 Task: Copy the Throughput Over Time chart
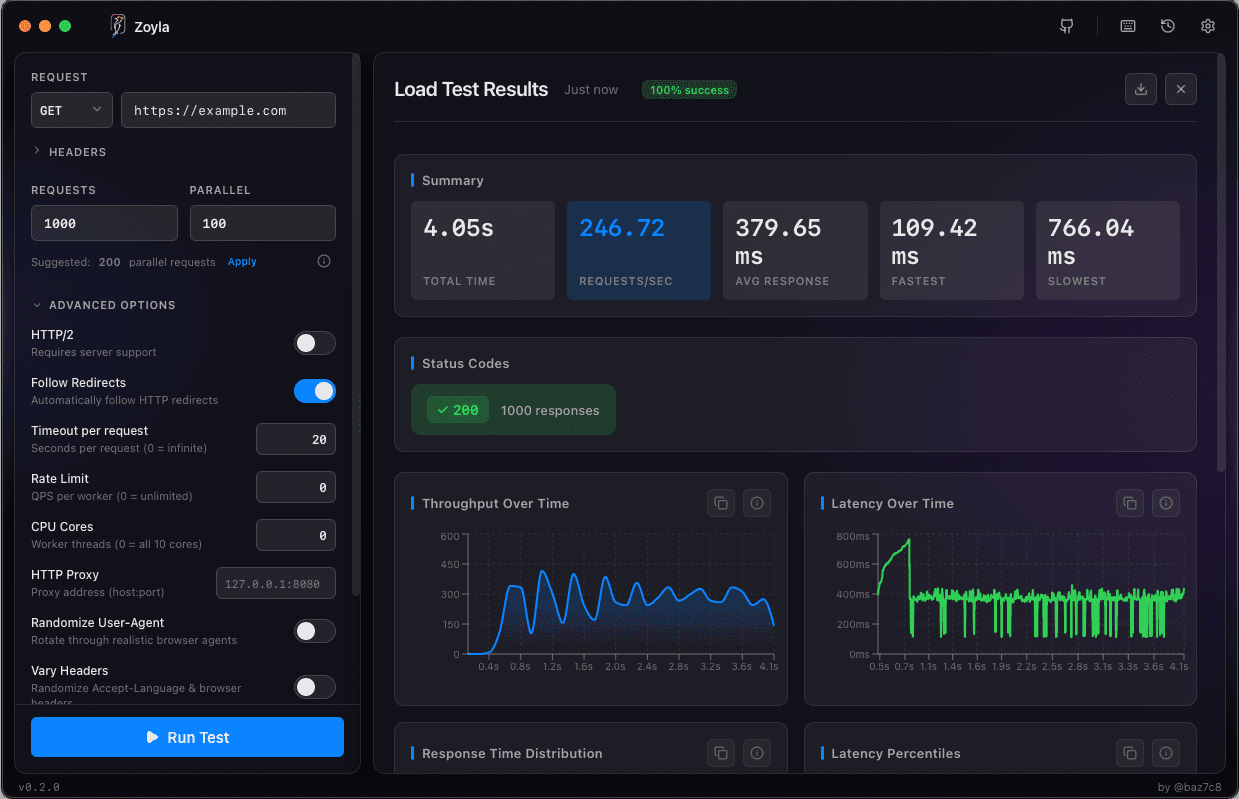[x=721, y=503]
